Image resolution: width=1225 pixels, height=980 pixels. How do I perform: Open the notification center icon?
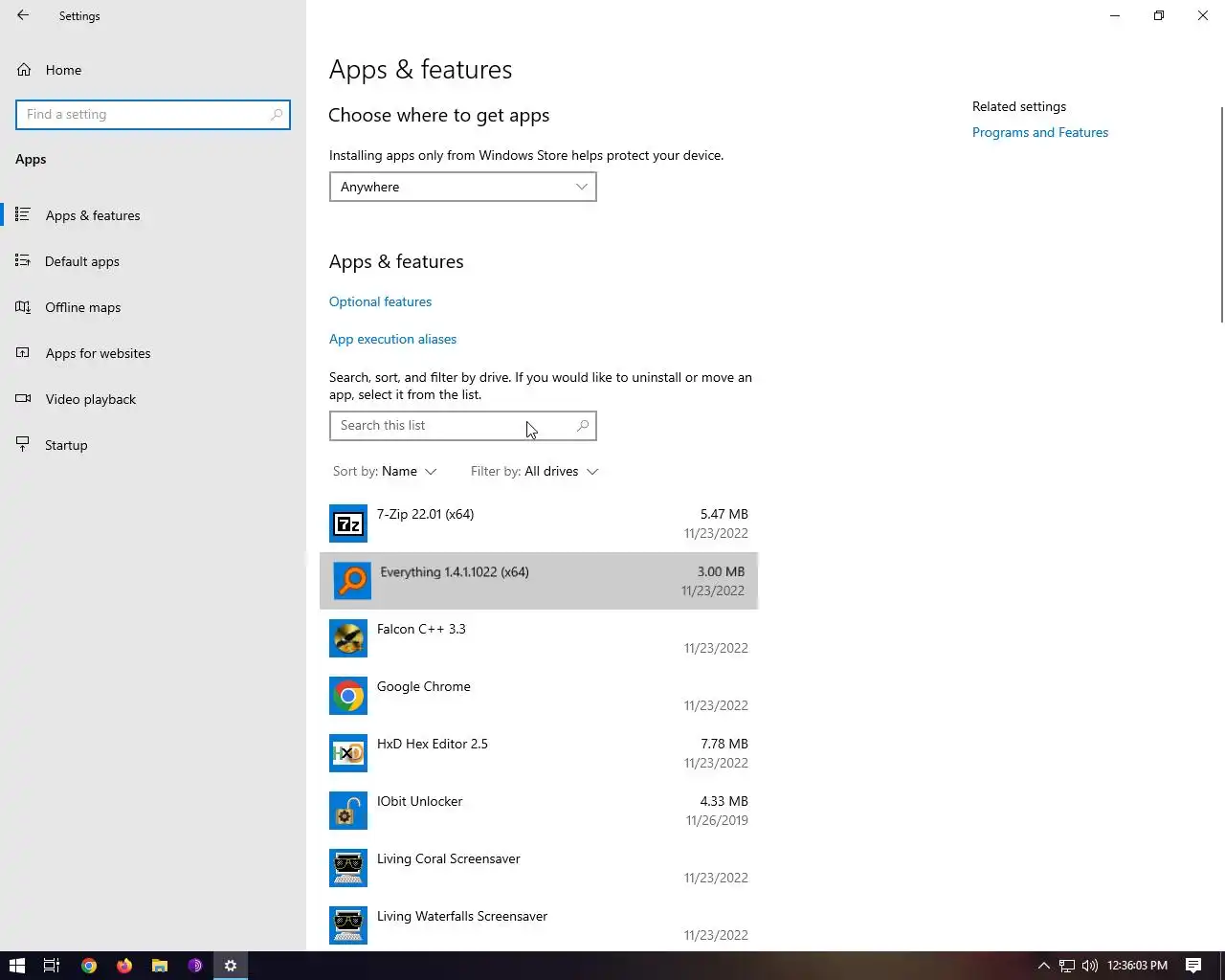tap(1193, 966)
